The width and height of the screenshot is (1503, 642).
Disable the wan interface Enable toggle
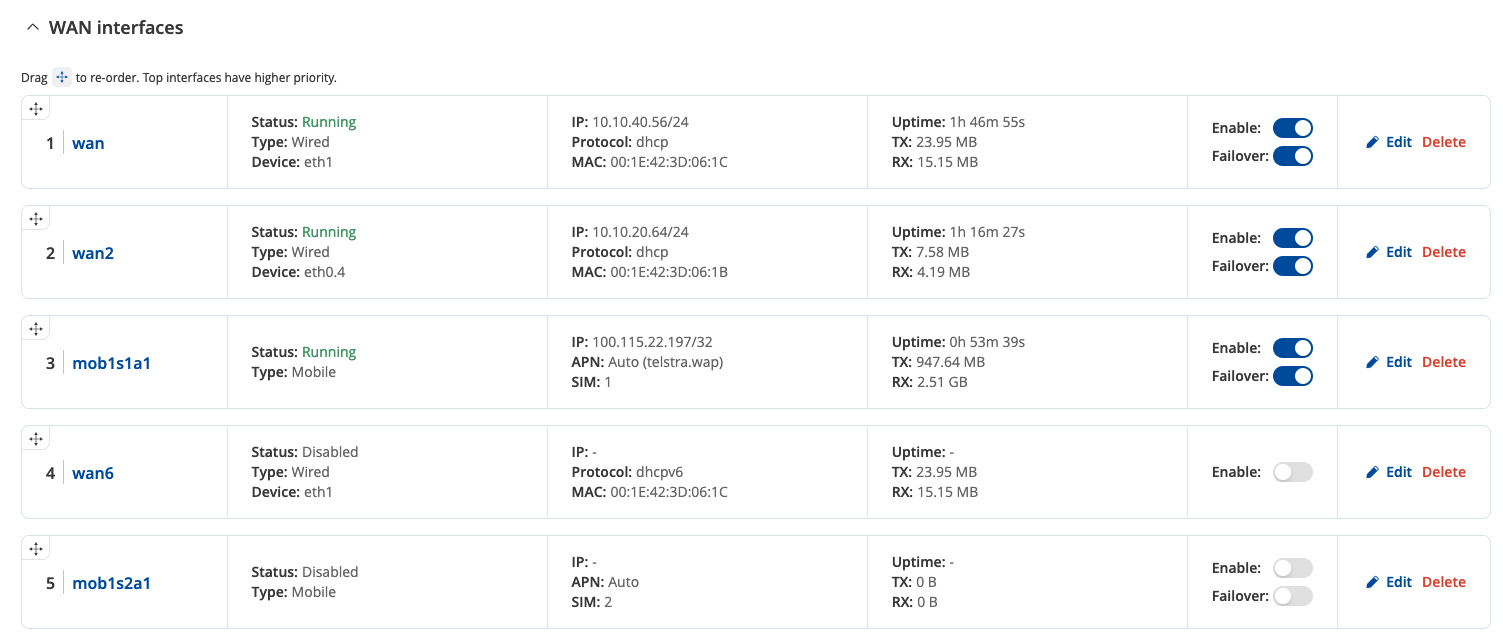pyautogui.click(x=1292, y=128)
